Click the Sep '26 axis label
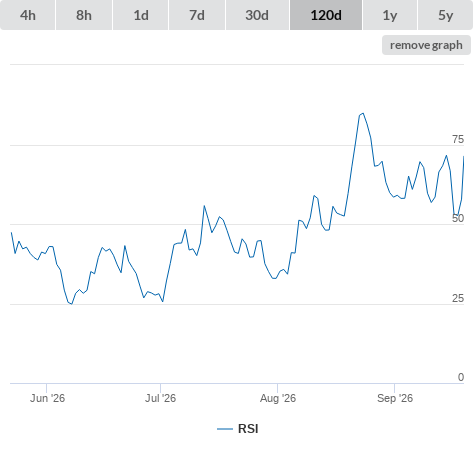 395,398
